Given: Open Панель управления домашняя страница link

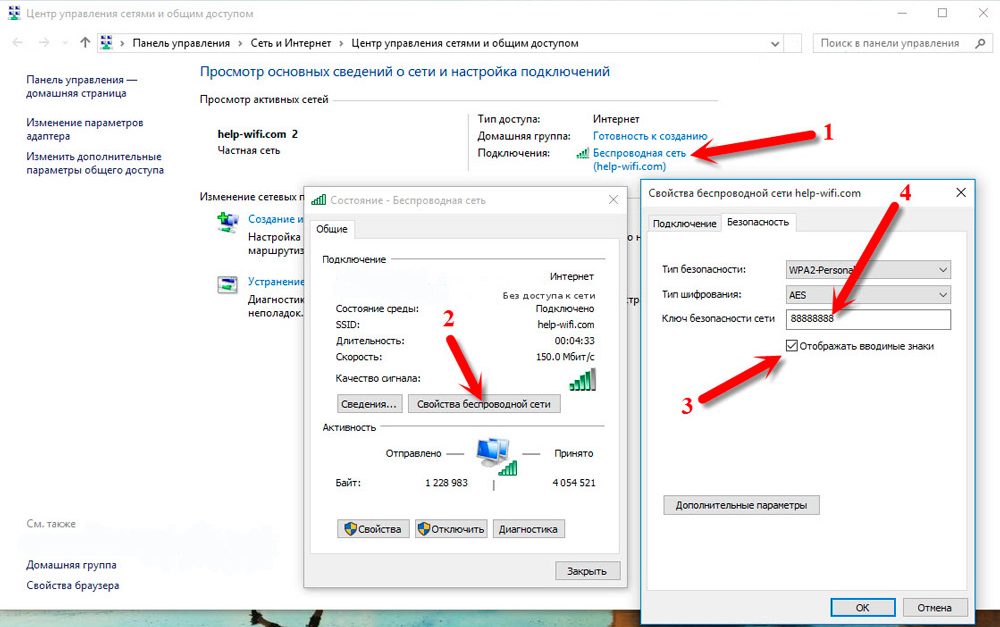Looking at the screenshot, I should [82, 86].
